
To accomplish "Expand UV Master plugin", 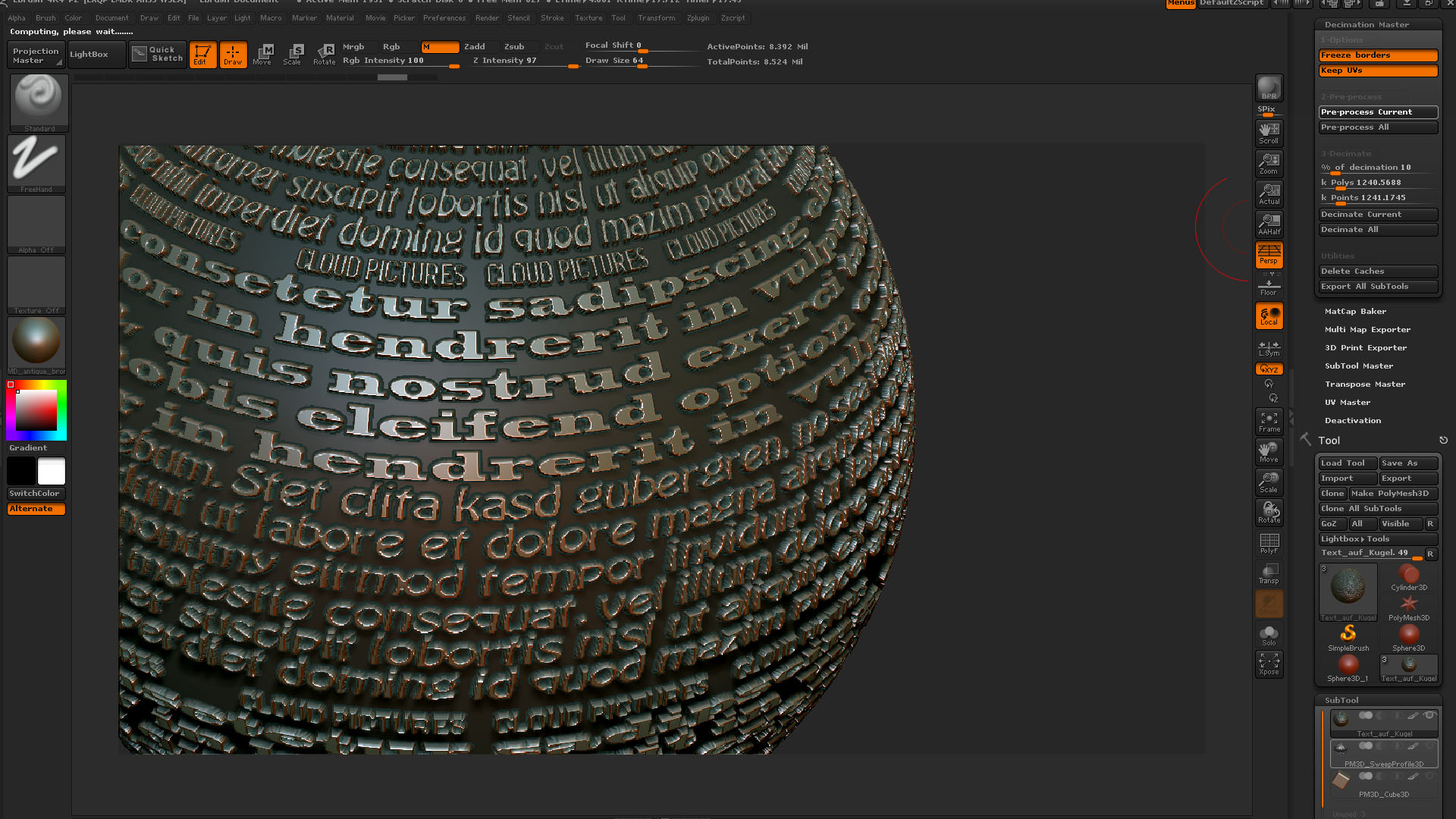I will [1347, 403].
